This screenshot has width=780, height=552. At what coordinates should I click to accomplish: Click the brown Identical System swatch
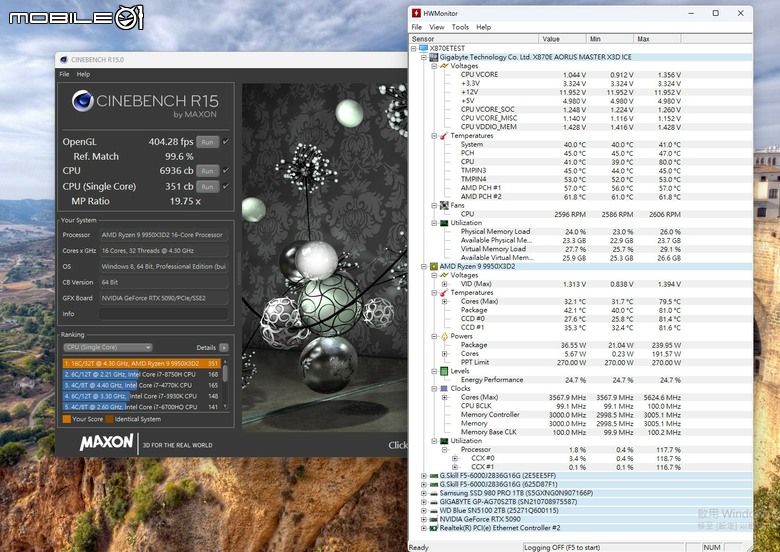(x=109, y=419)
